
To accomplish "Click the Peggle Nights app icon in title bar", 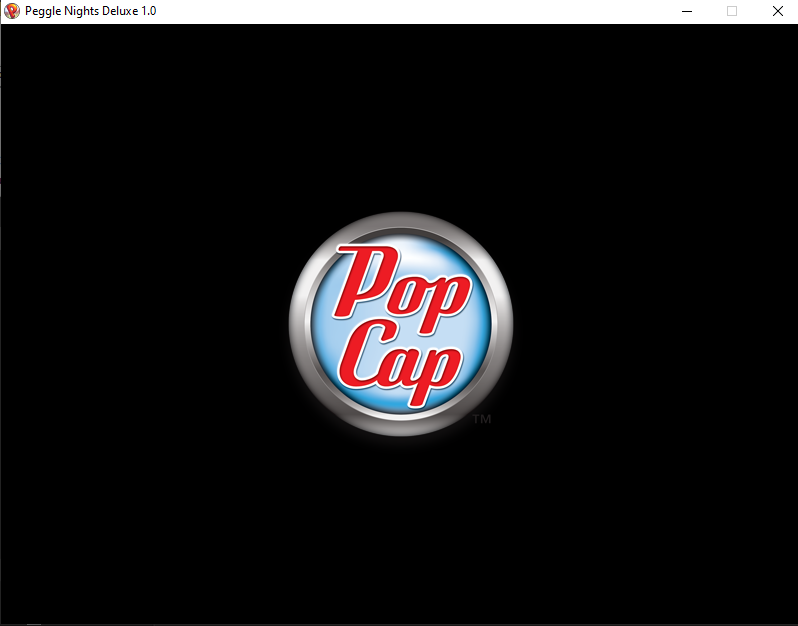I will (x=12, y=11).
